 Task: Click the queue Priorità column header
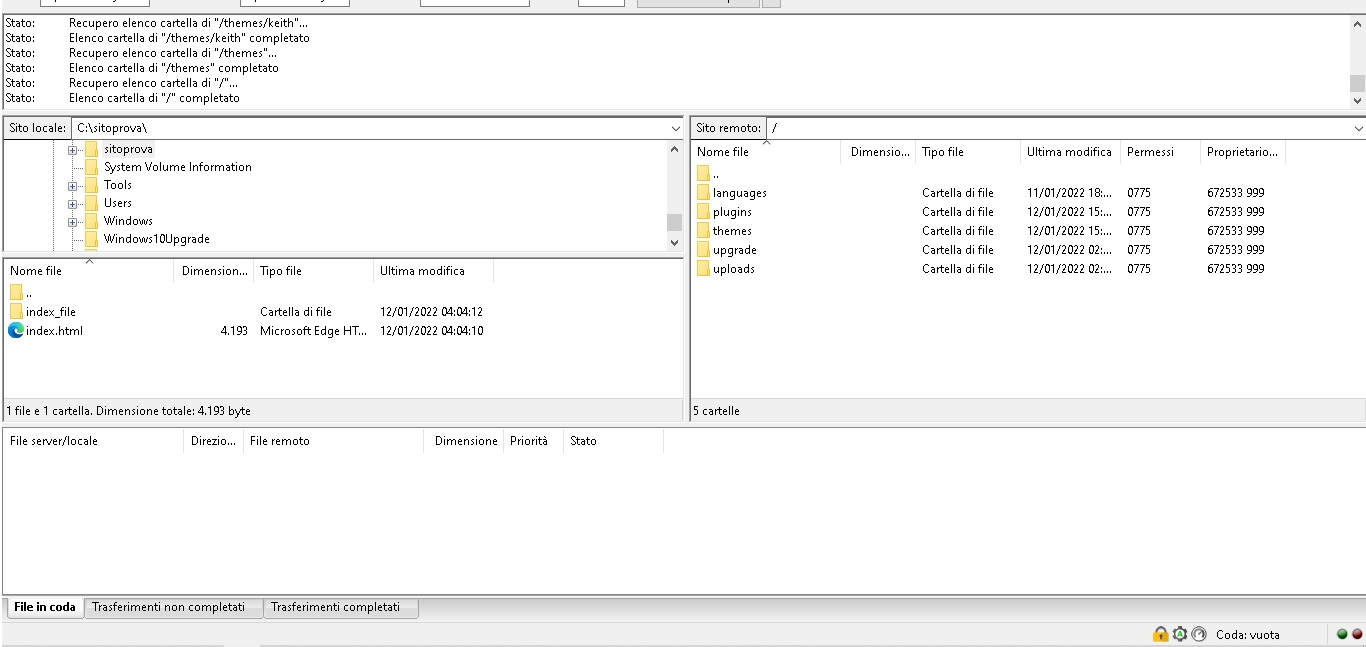(x=533, y=441)
